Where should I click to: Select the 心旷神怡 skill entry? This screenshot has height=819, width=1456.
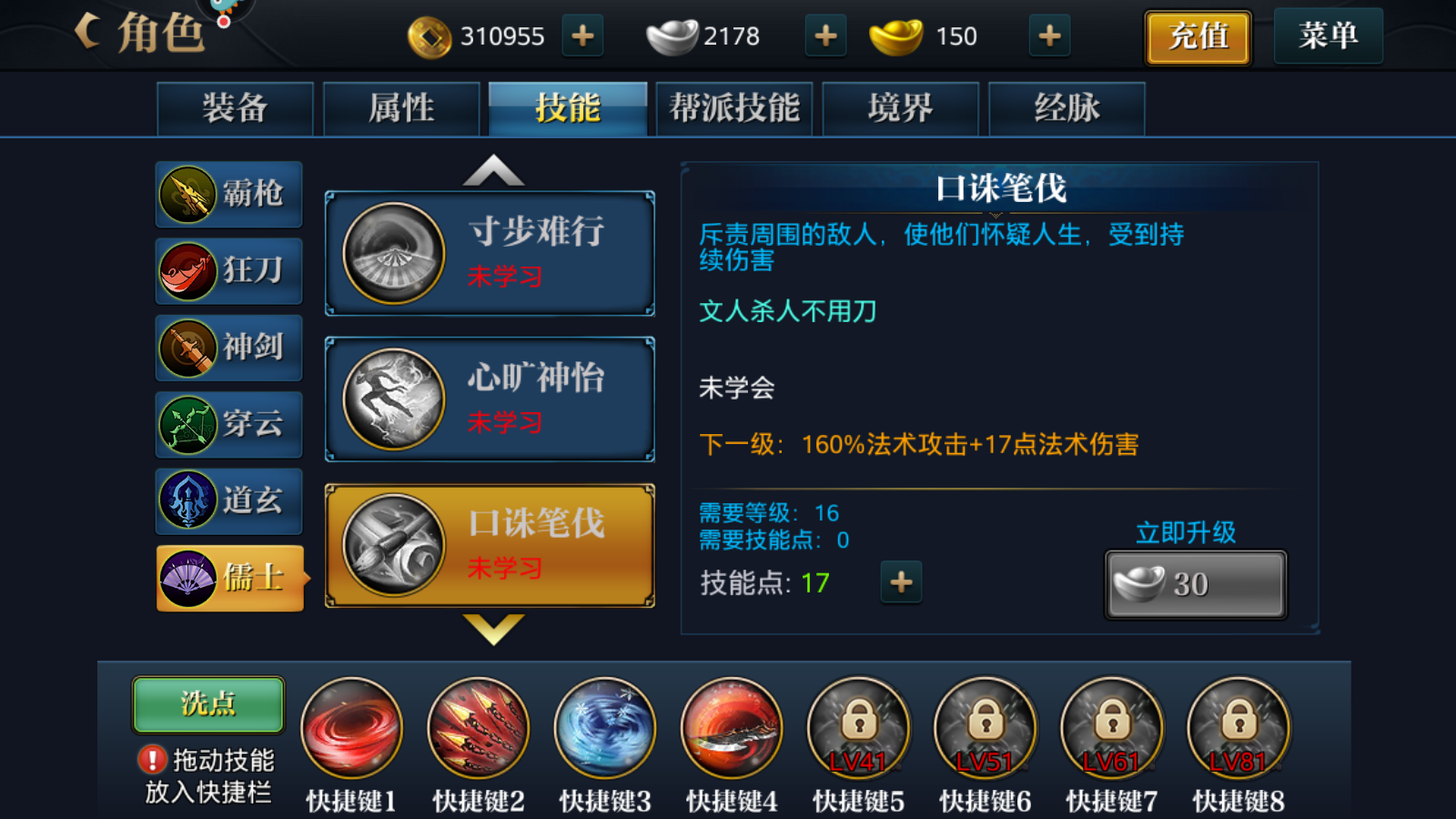point(490,399)
